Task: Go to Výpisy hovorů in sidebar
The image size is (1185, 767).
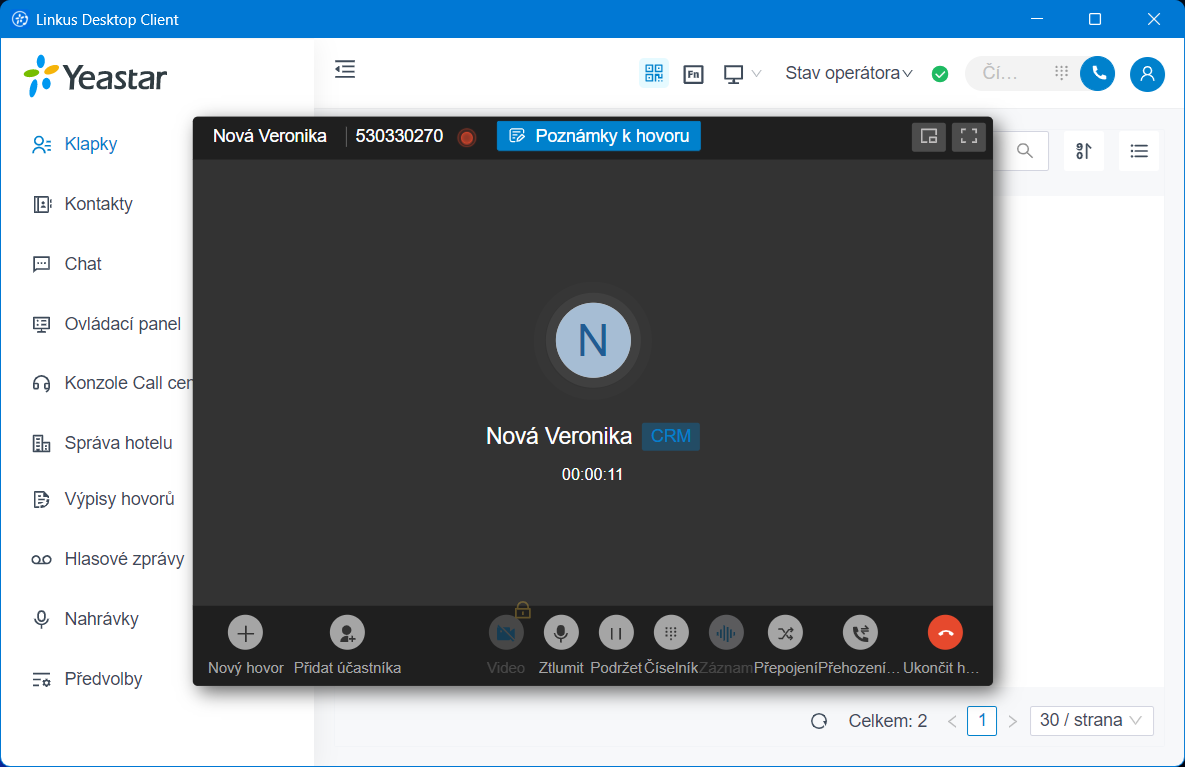Action: [x=119, y=499]
